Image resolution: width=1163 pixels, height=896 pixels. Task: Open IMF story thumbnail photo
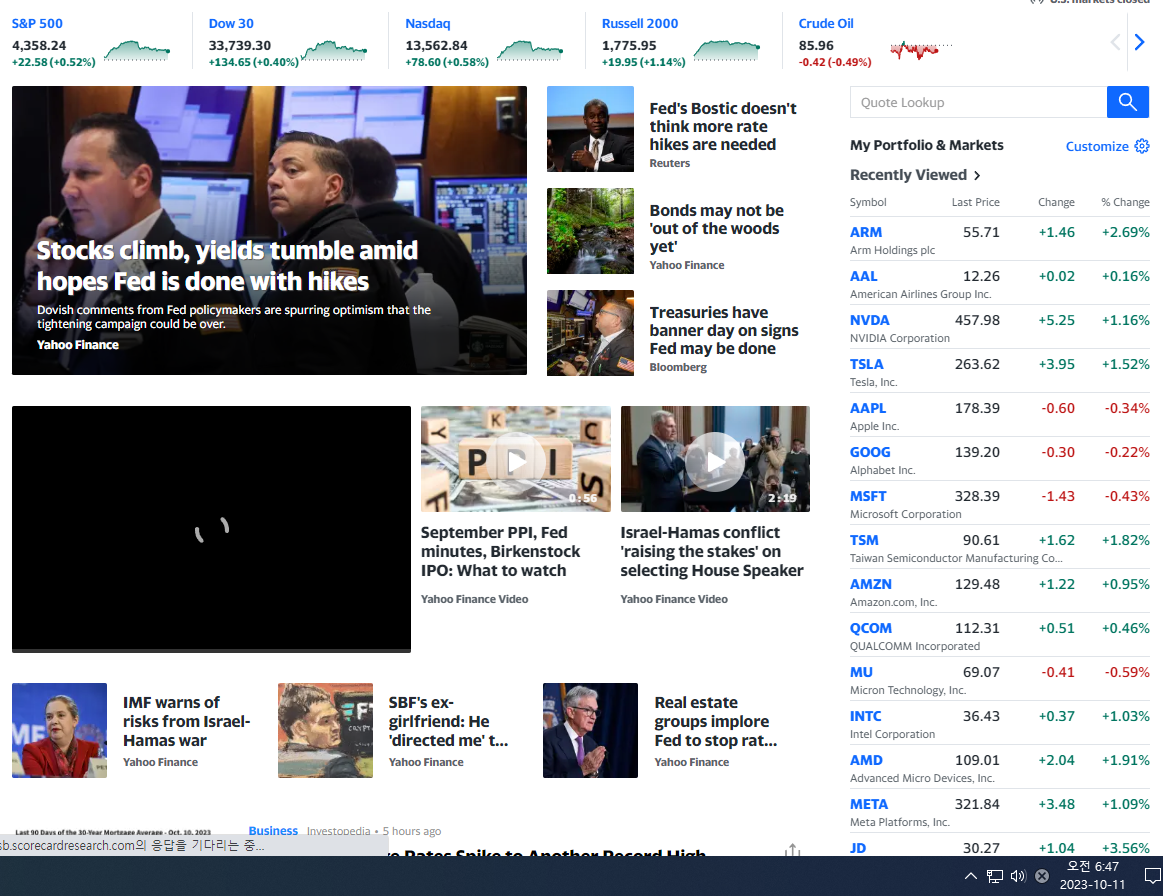59,731
